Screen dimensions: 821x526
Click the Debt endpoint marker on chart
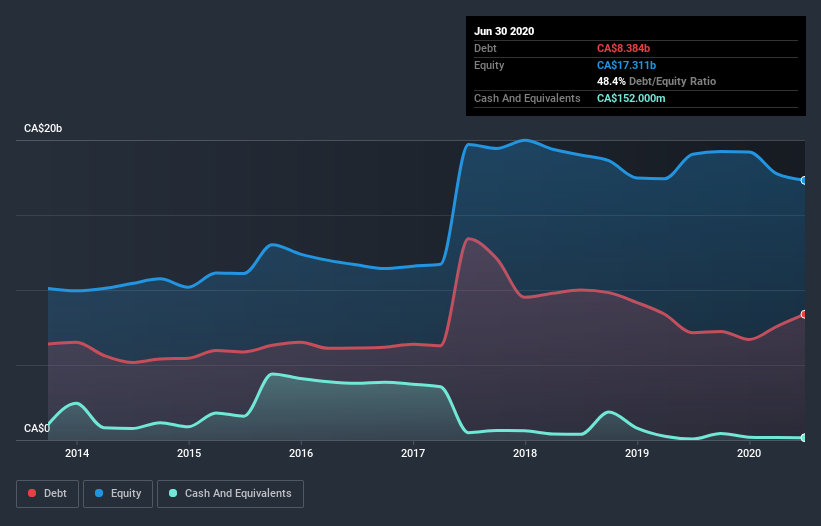pyautogui.click(x=804, y=314)
